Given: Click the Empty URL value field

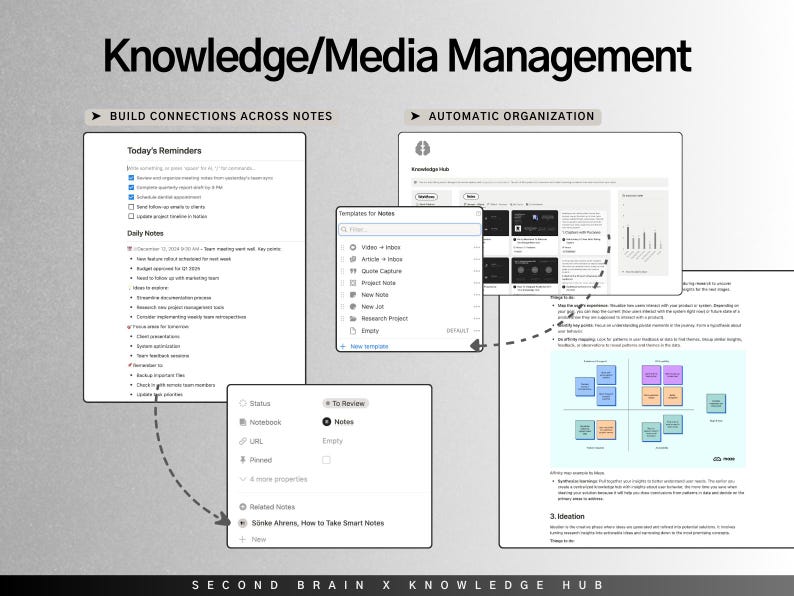Looking at the screenshot, I should click(333, 441).
